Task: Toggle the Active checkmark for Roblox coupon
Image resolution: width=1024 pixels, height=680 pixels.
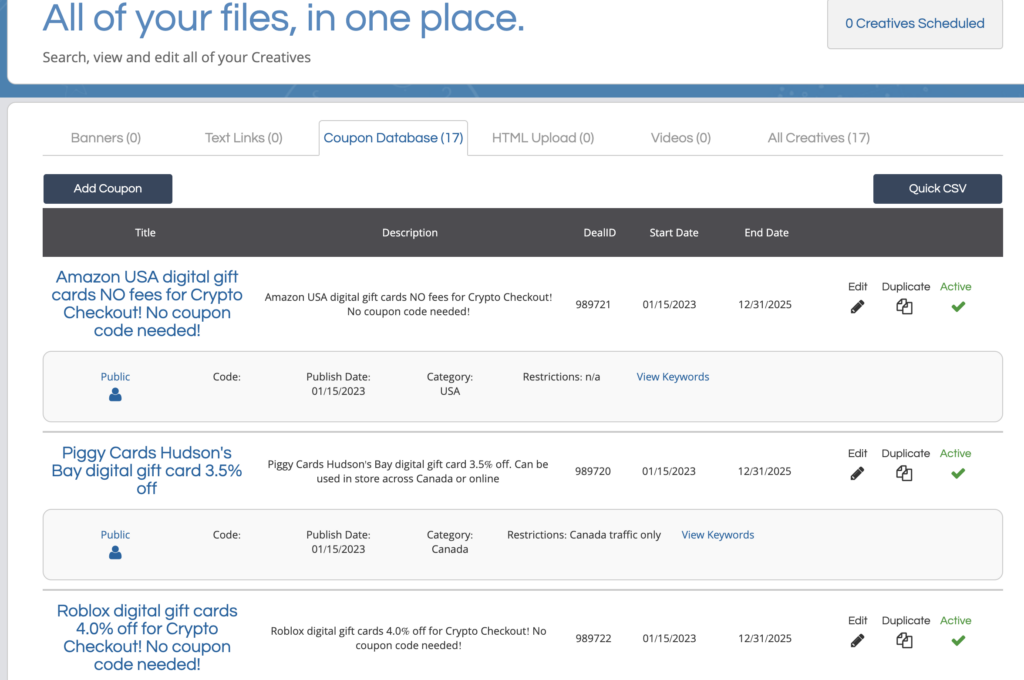Action: click(x=958, y=641)
